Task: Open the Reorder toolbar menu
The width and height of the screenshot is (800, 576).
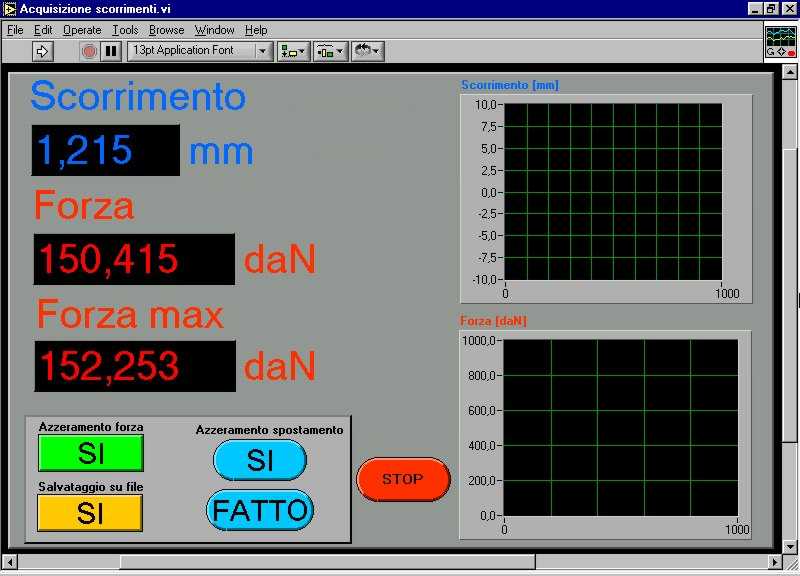Action: 367,51
